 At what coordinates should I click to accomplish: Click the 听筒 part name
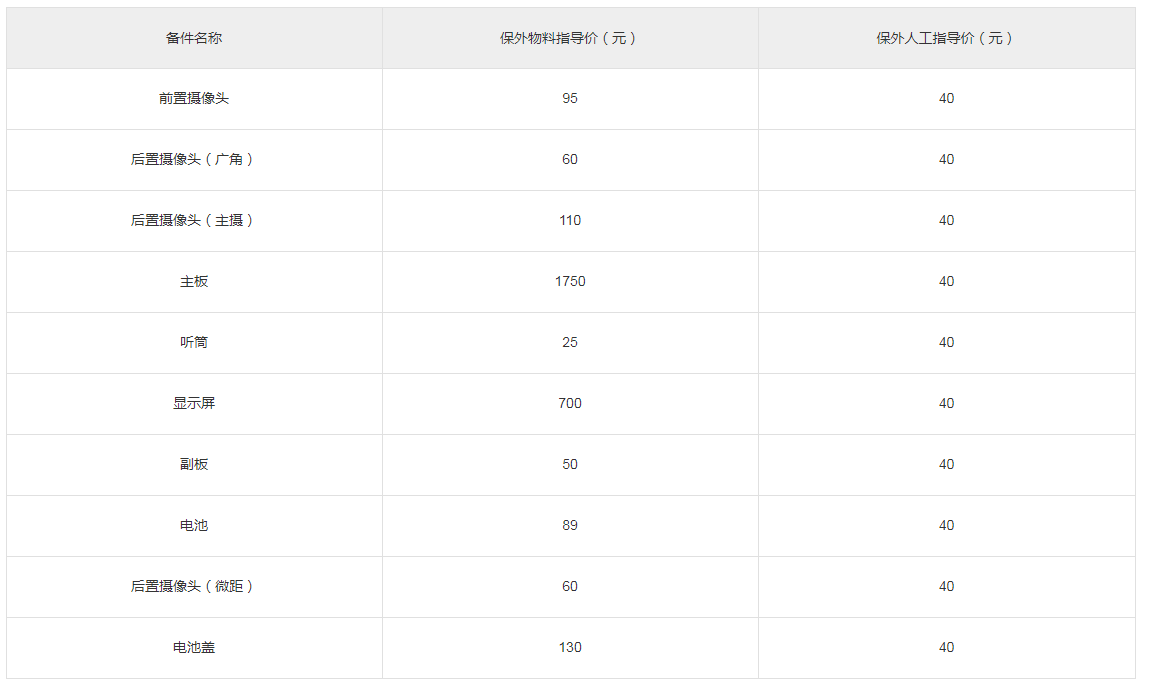click(194, 343)
